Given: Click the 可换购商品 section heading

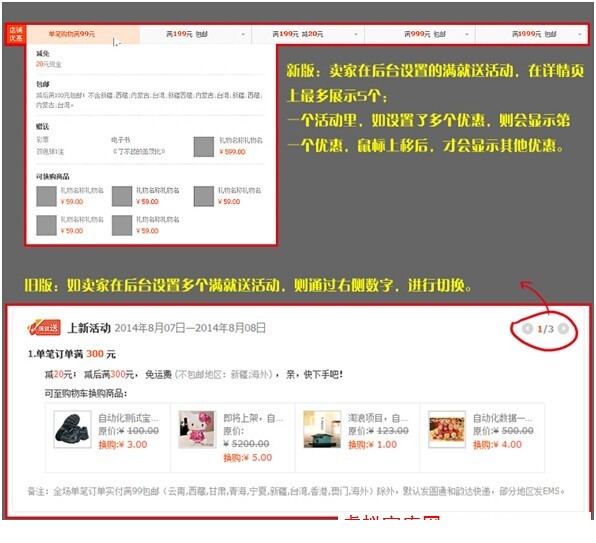Looking at the screenshot, I should coord(53,176).
